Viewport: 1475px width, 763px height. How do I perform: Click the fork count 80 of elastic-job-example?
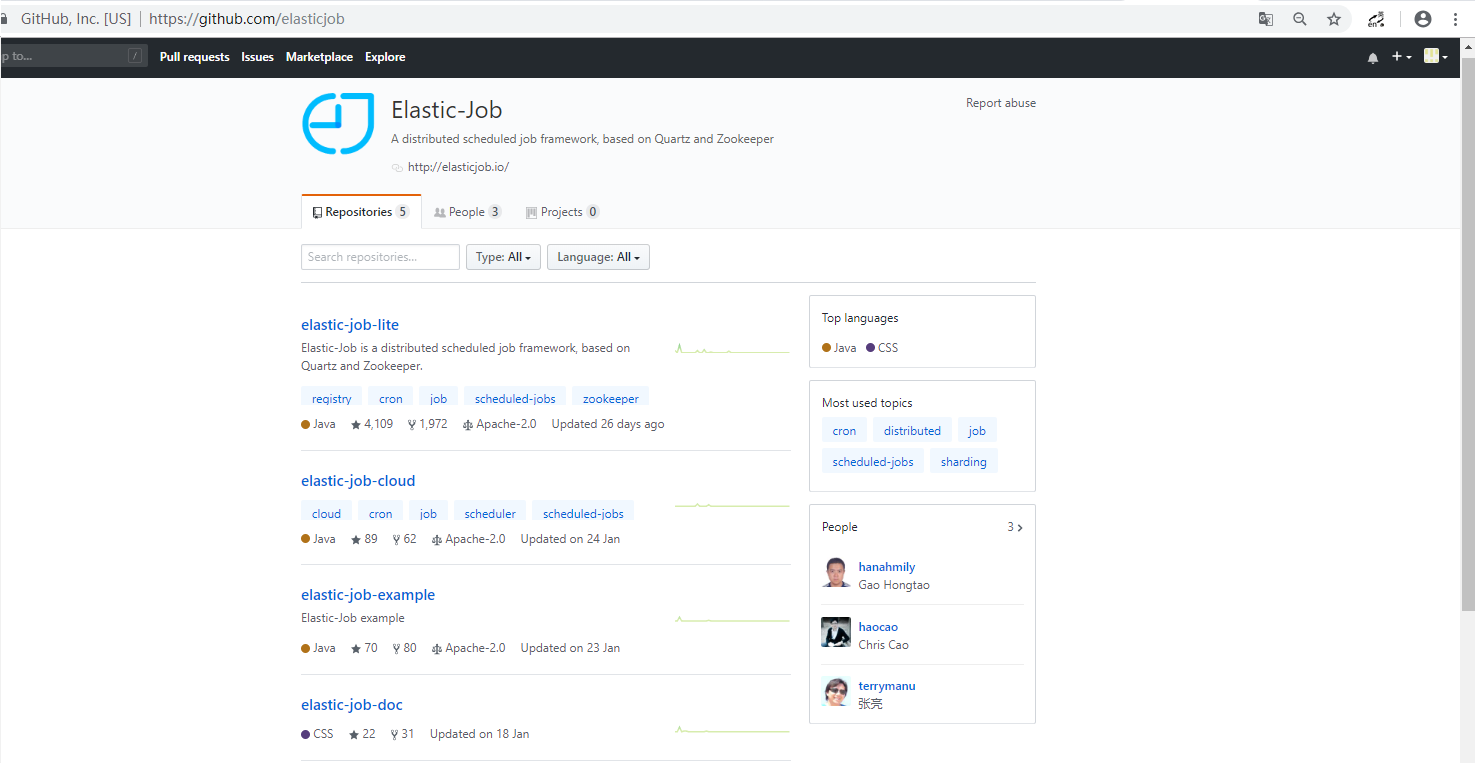pyautogui.click(x=405, y=648)
